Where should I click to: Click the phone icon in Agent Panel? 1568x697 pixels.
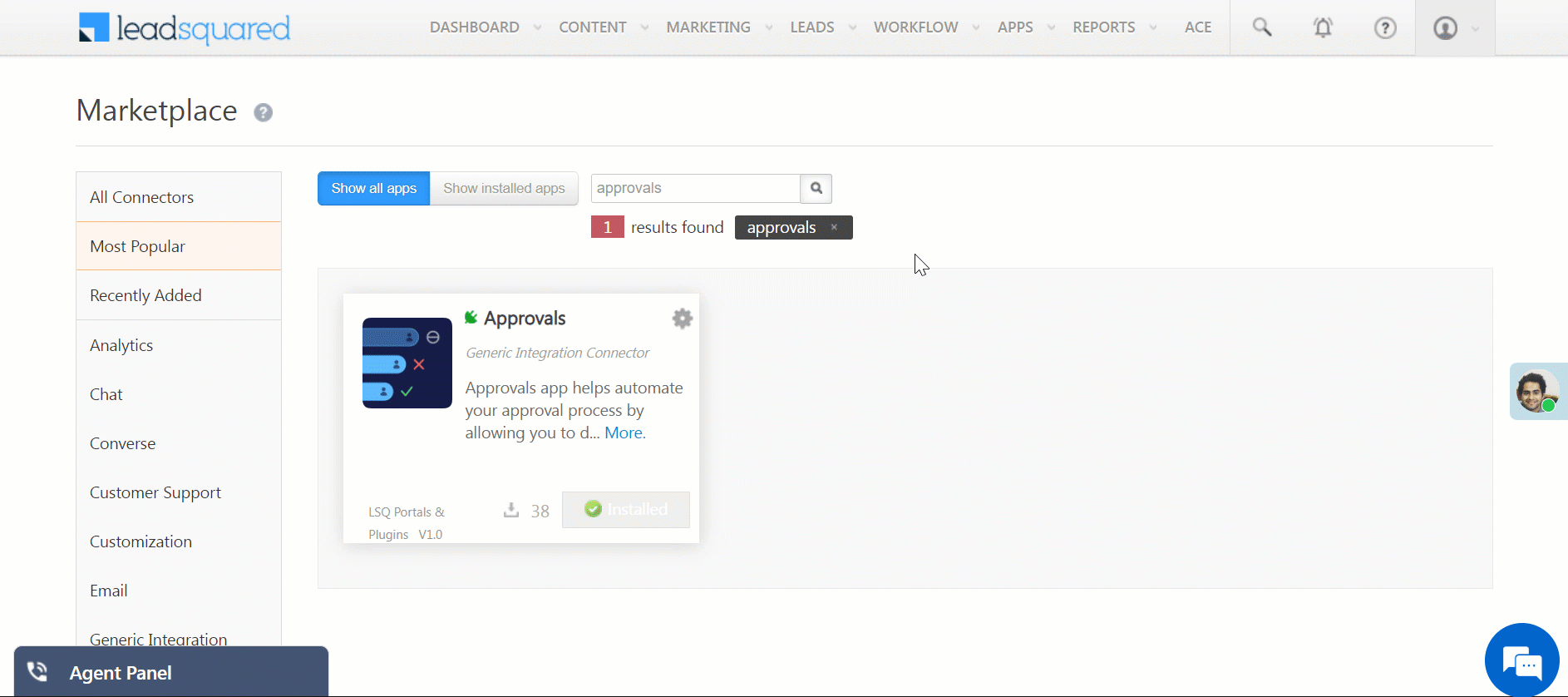(x=37, y=672)
